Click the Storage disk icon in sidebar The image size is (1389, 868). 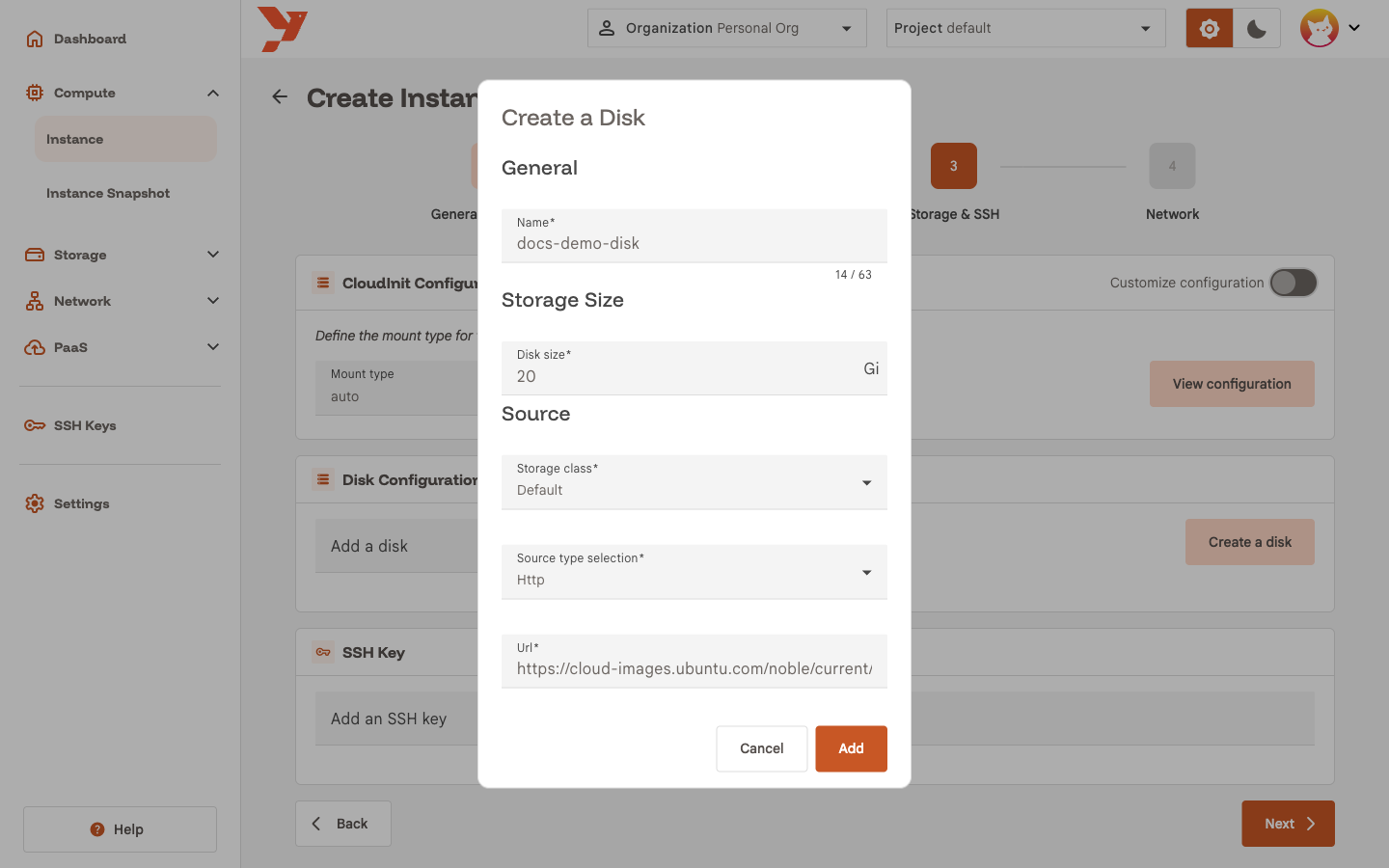(x=35, y=255)
